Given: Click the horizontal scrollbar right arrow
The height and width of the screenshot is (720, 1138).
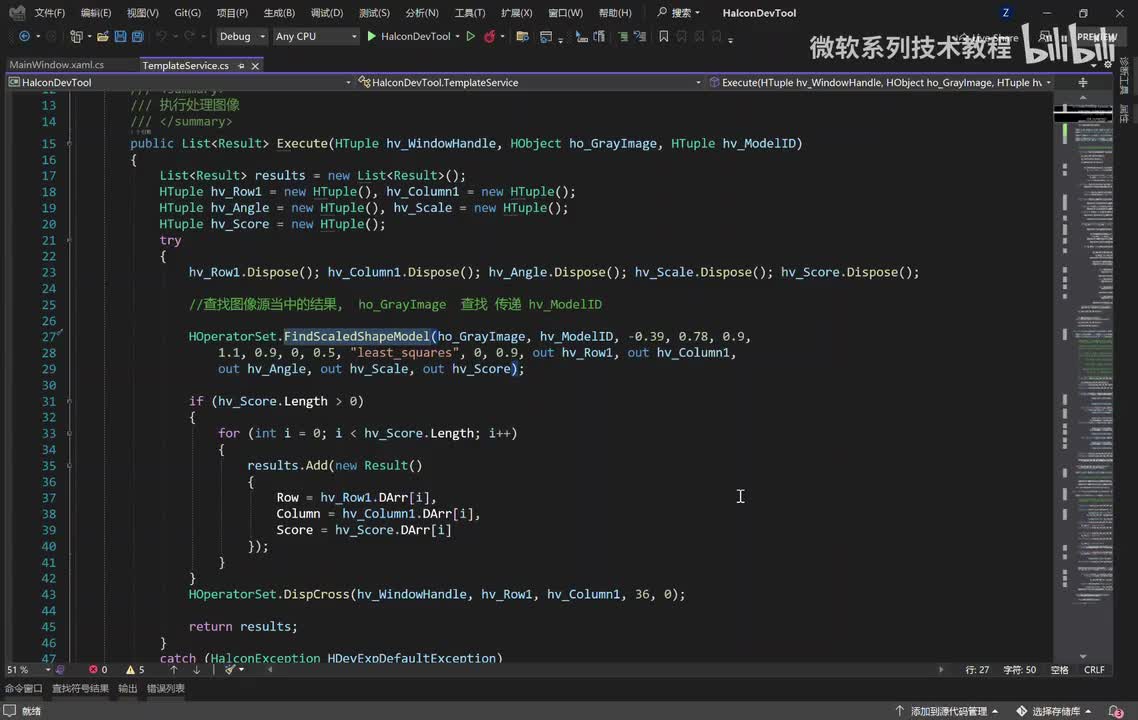Looking at the screenshot, I should click(x=941, y=669).
